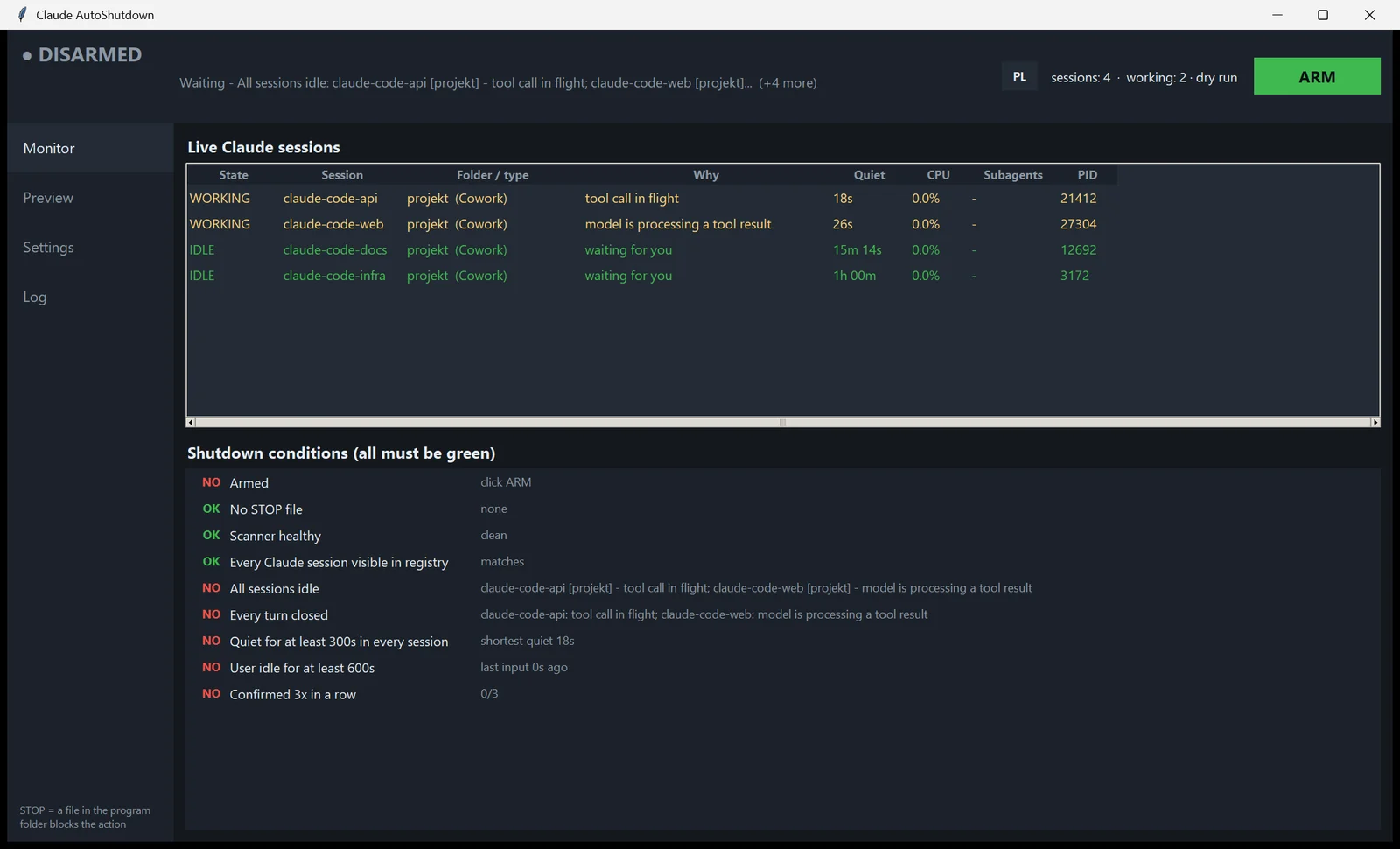Image resolution: width=1400 pixels, height=849 pixels.
Task: Select the claude-code-infra session row
Action: pos(653,276)
